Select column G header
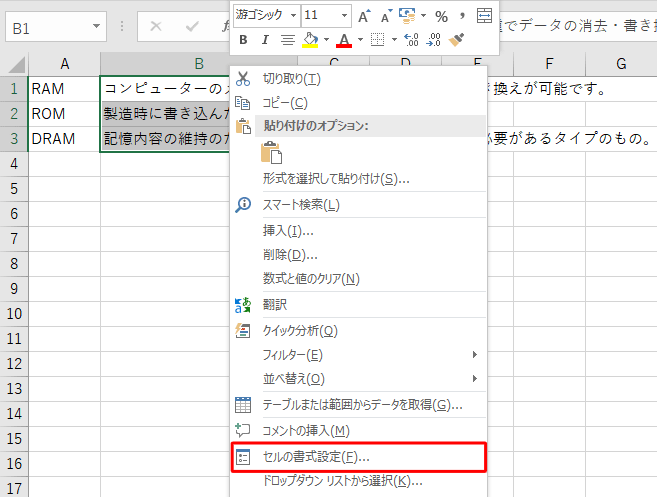 [x=621, y=64]
